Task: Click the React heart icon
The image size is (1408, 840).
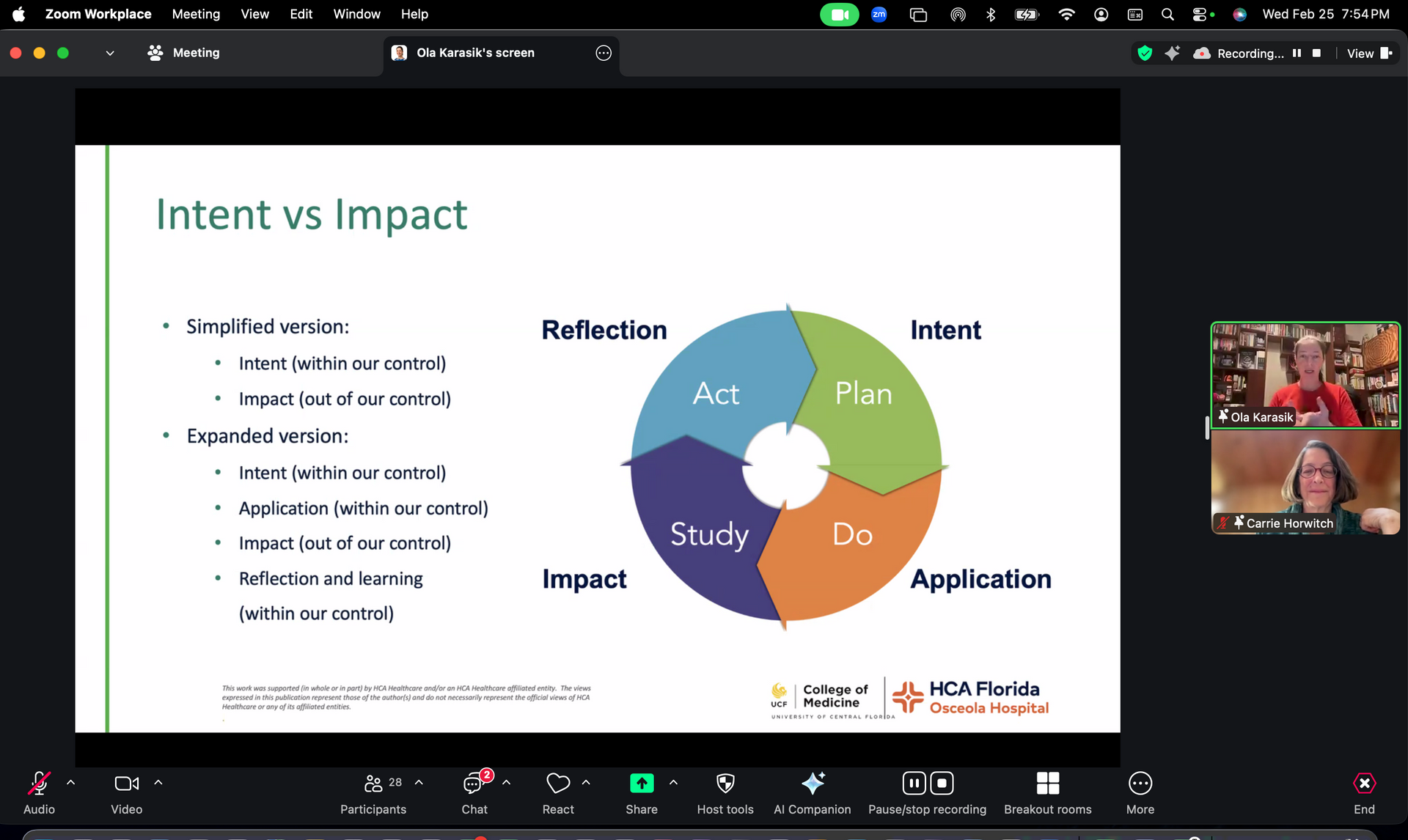Action: point(558,784)
